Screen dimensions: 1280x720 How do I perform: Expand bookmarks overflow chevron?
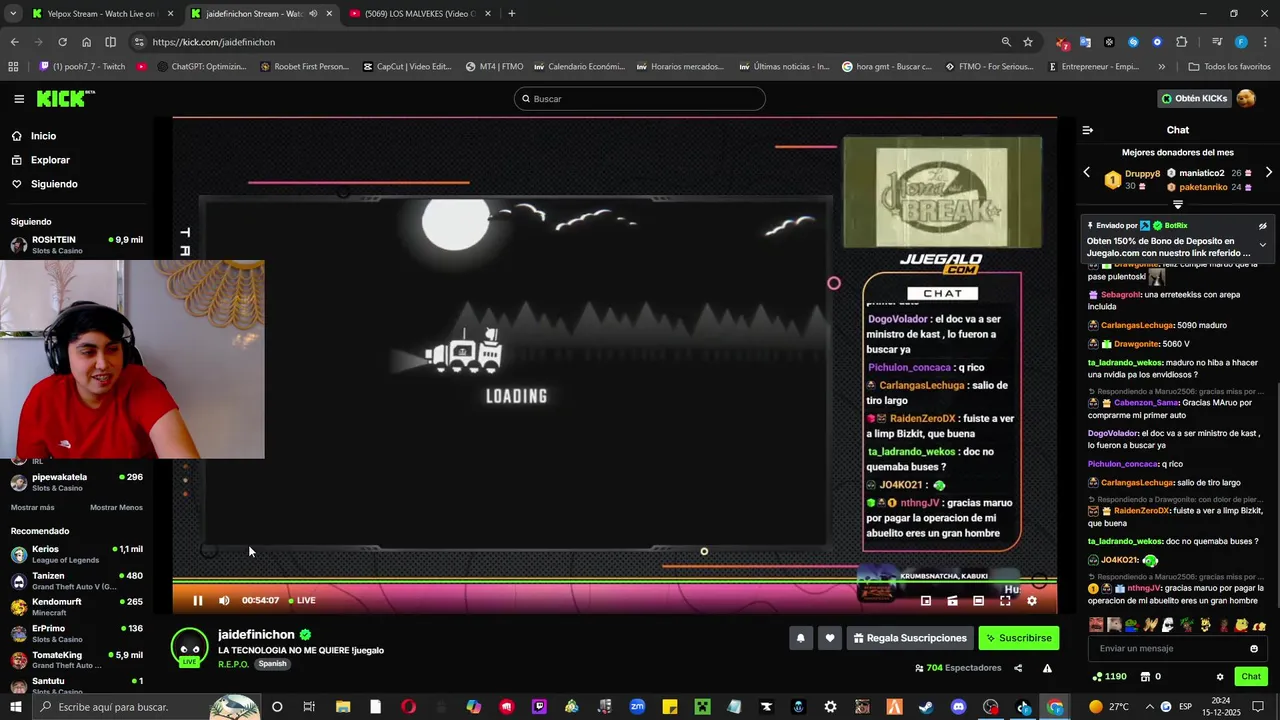click(x=1161, y=67)
